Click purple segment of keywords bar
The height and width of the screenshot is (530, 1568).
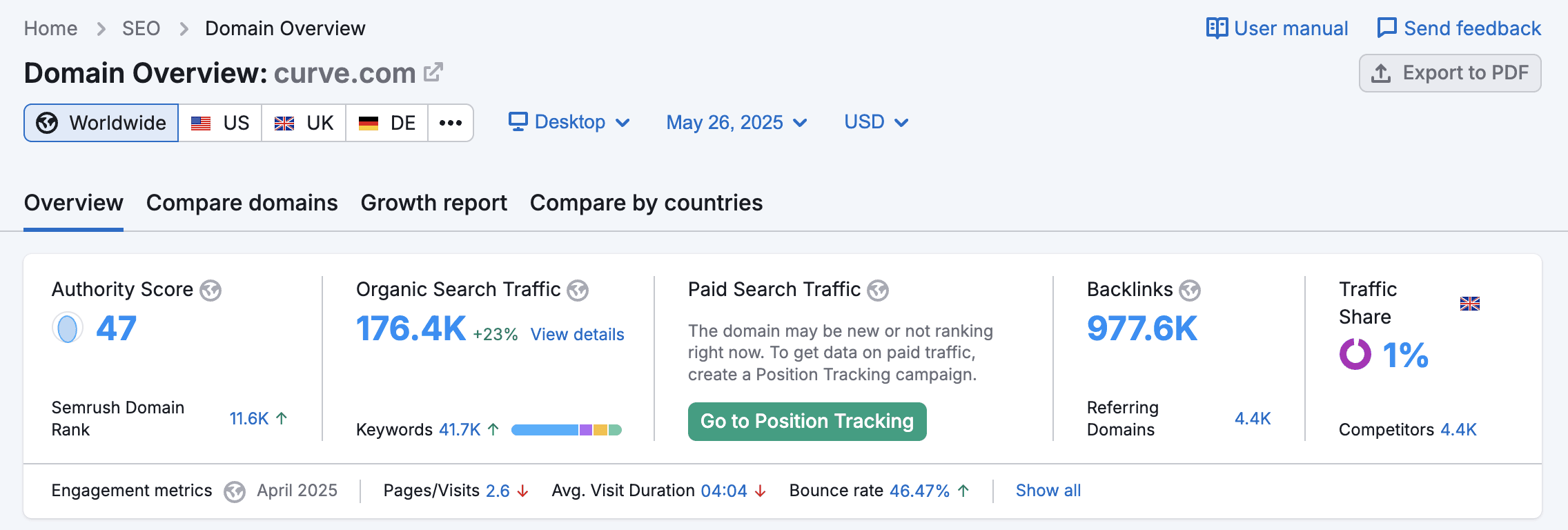click(x=586, y=430)
